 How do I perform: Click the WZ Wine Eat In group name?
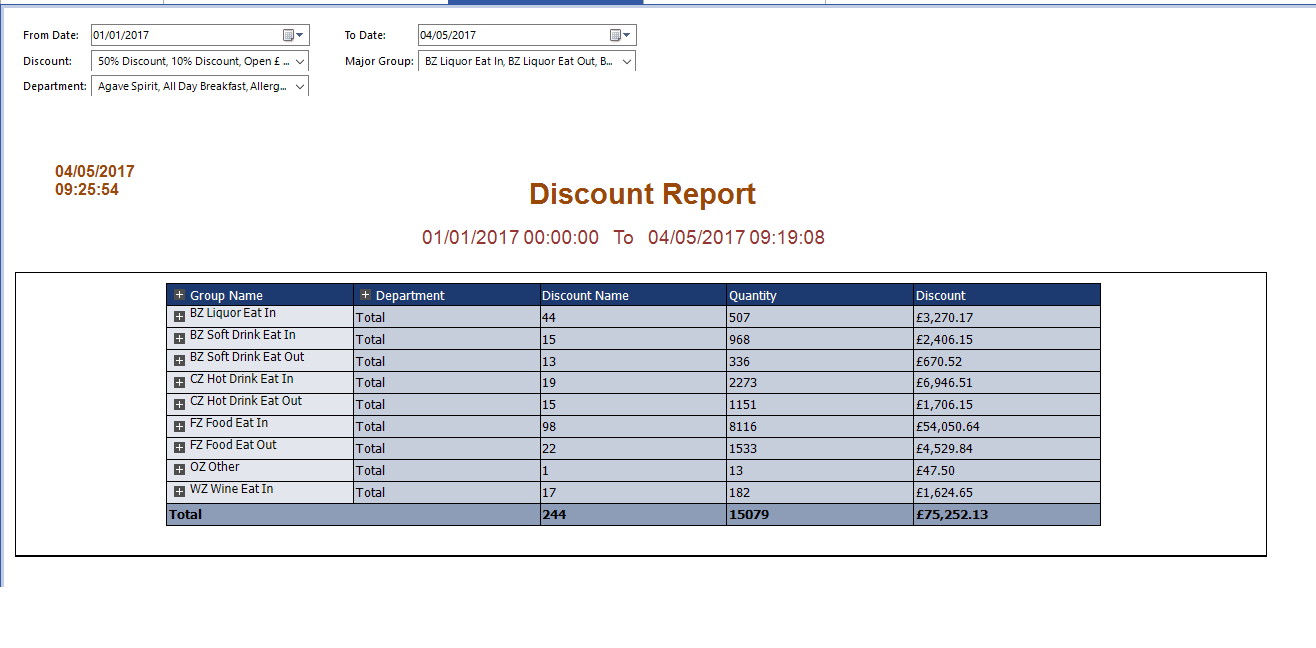point(231,489)
